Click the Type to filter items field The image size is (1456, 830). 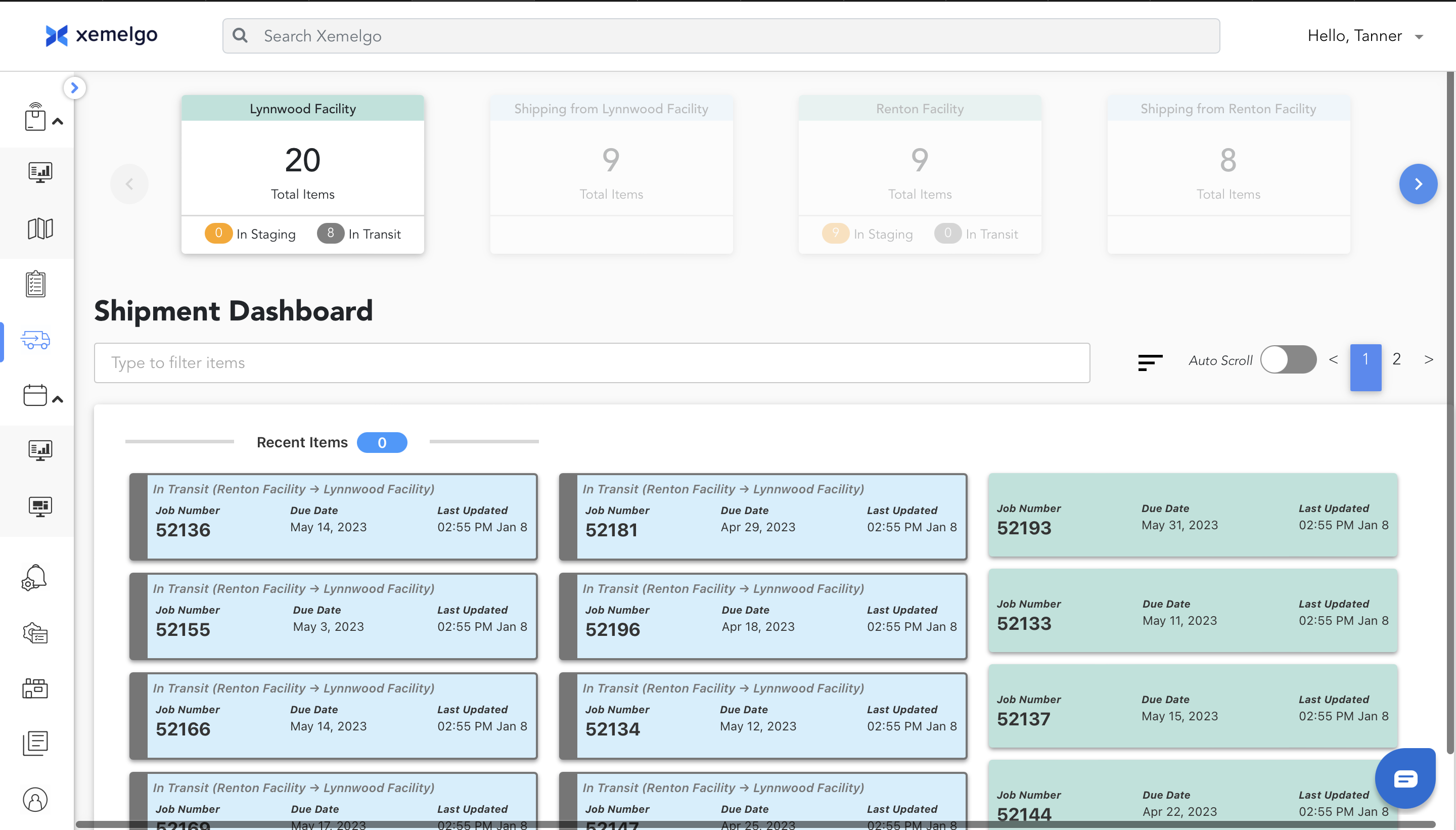pos(591,362)
